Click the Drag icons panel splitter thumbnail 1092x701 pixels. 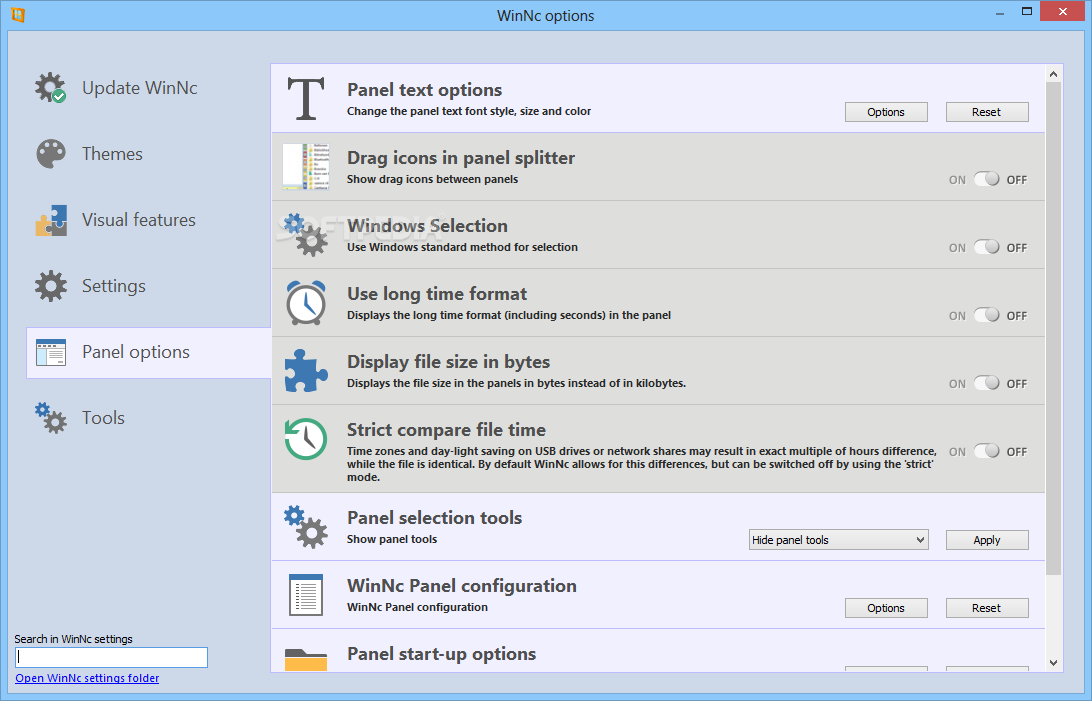306,166
